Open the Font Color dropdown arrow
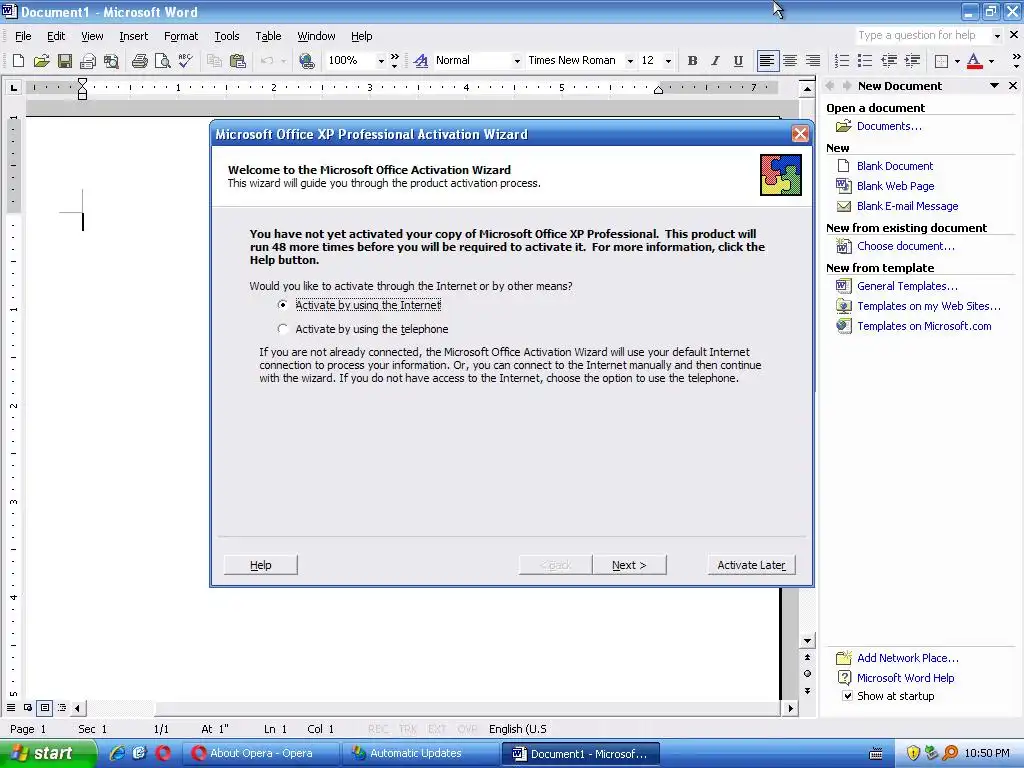This screenshot has width=1024, height=768. (x=991, y=61)
